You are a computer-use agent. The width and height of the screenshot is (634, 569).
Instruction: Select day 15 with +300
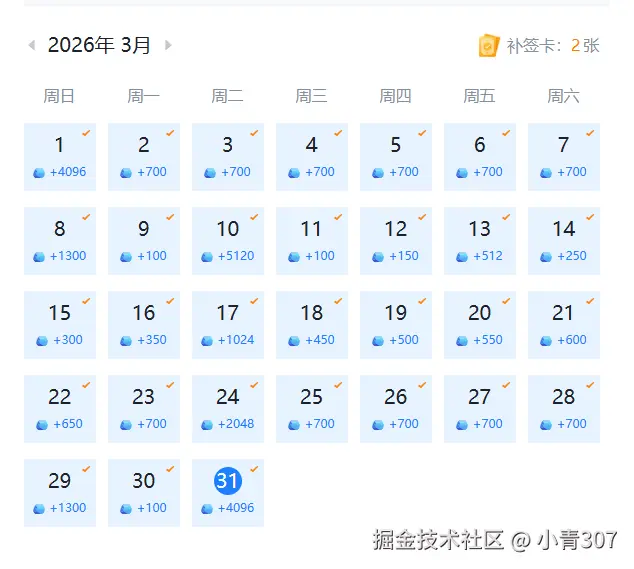click(x=60, y=325)
